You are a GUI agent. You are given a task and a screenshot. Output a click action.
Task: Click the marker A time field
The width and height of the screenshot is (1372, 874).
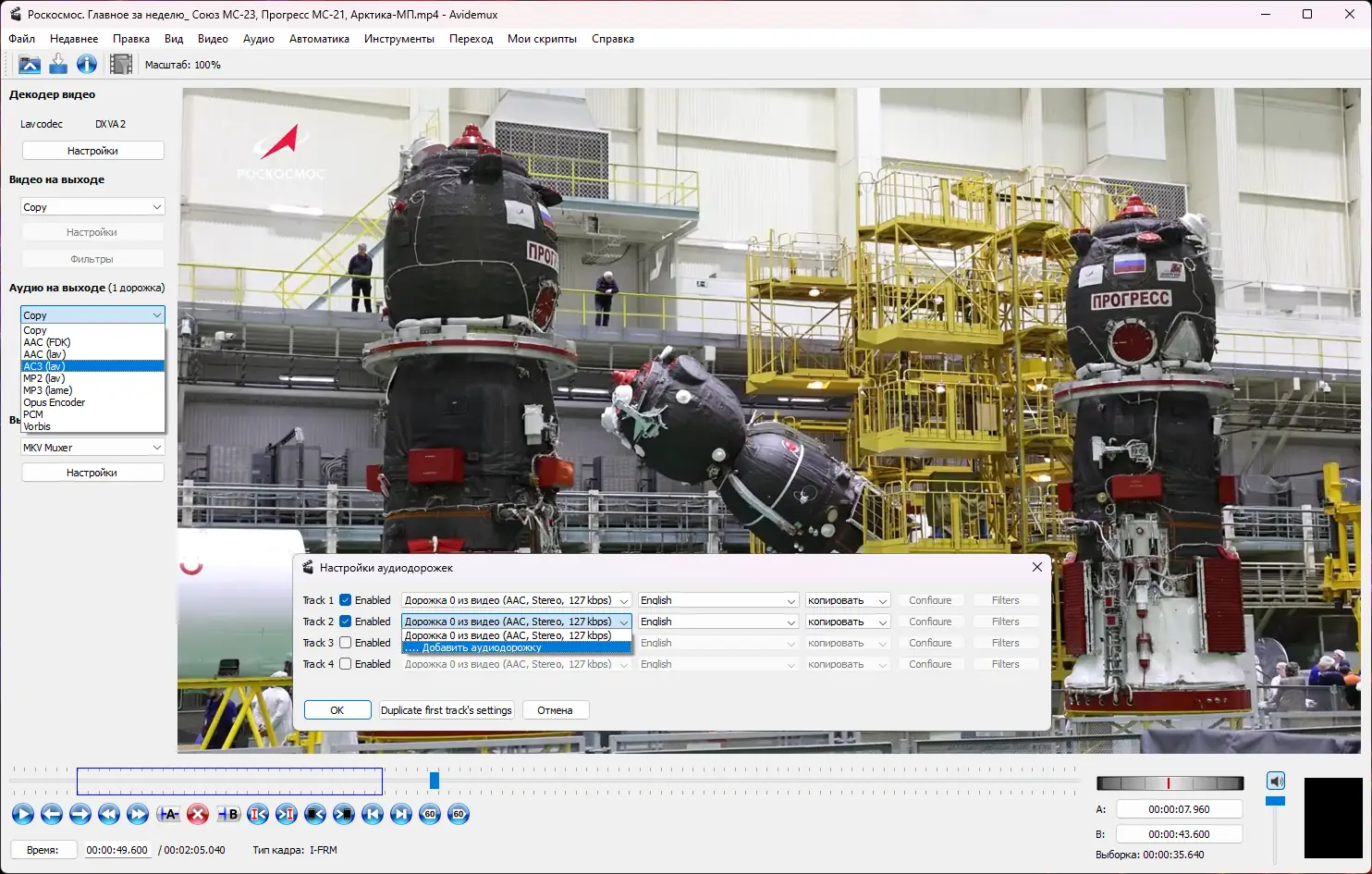(x=1179, y=809)
